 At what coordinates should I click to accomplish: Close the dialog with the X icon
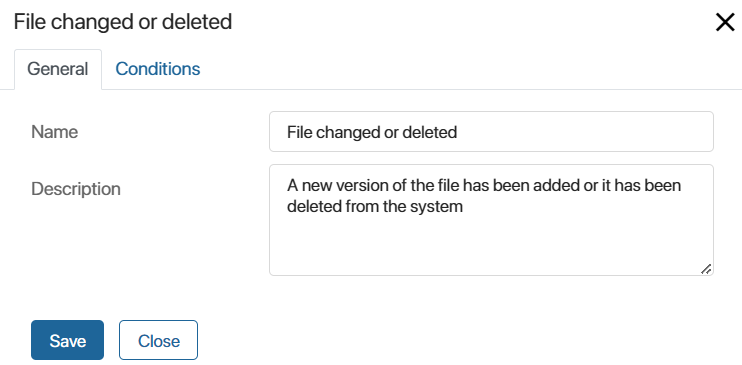pyautogui.click(x=724, y=22)
